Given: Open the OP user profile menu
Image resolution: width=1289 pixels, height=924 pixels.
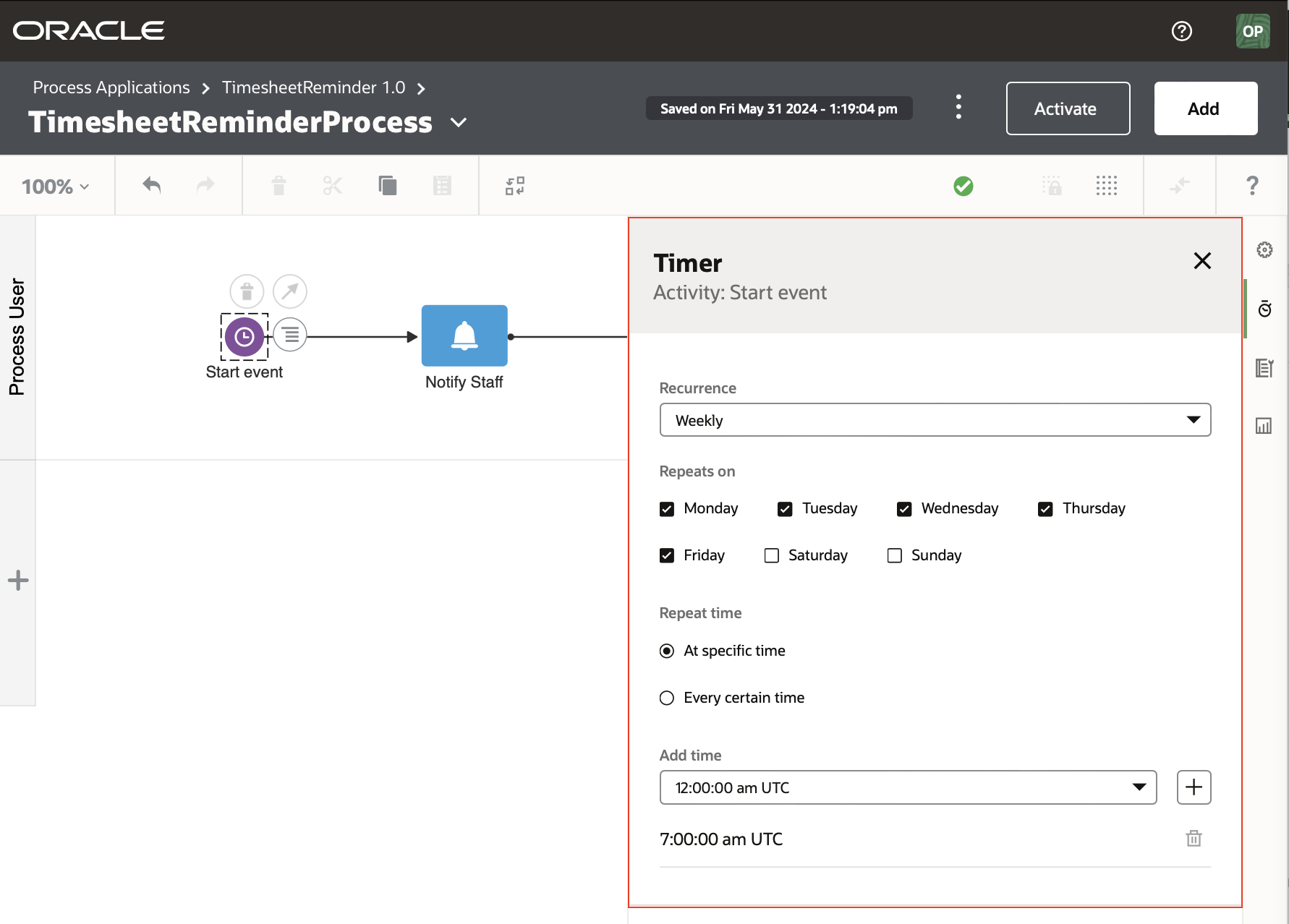Looking at the screenshot, I should coord(1254,30).
